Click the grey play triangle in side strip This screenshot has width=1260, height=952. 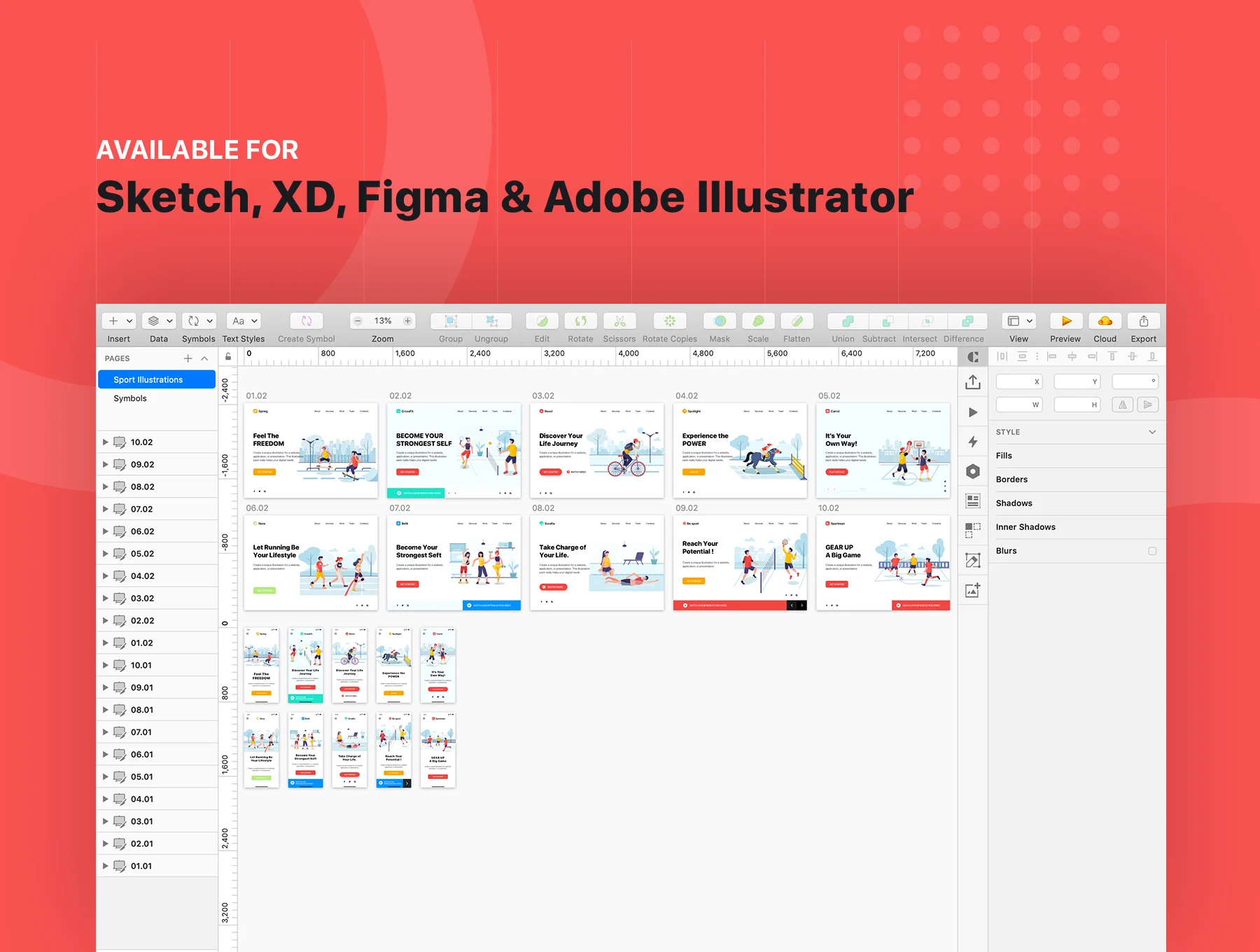pos(973,412)
